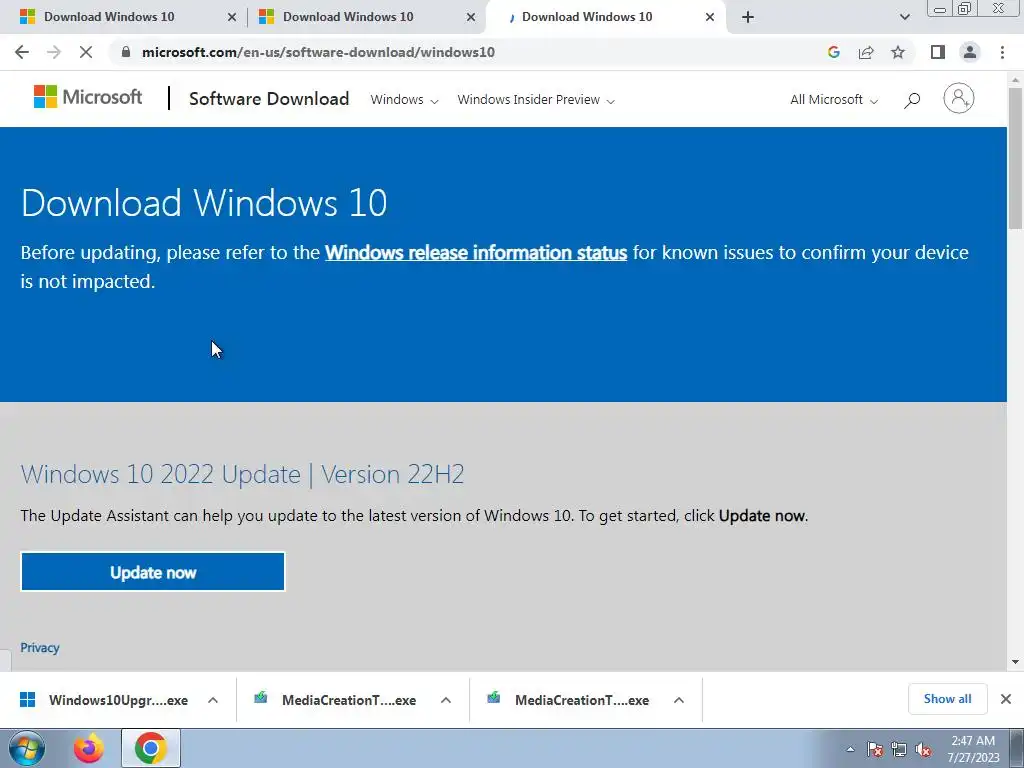Open Chrome's three-dot menu
Viewport: 1024px width, 768px height.
[x=1002, y=52]
